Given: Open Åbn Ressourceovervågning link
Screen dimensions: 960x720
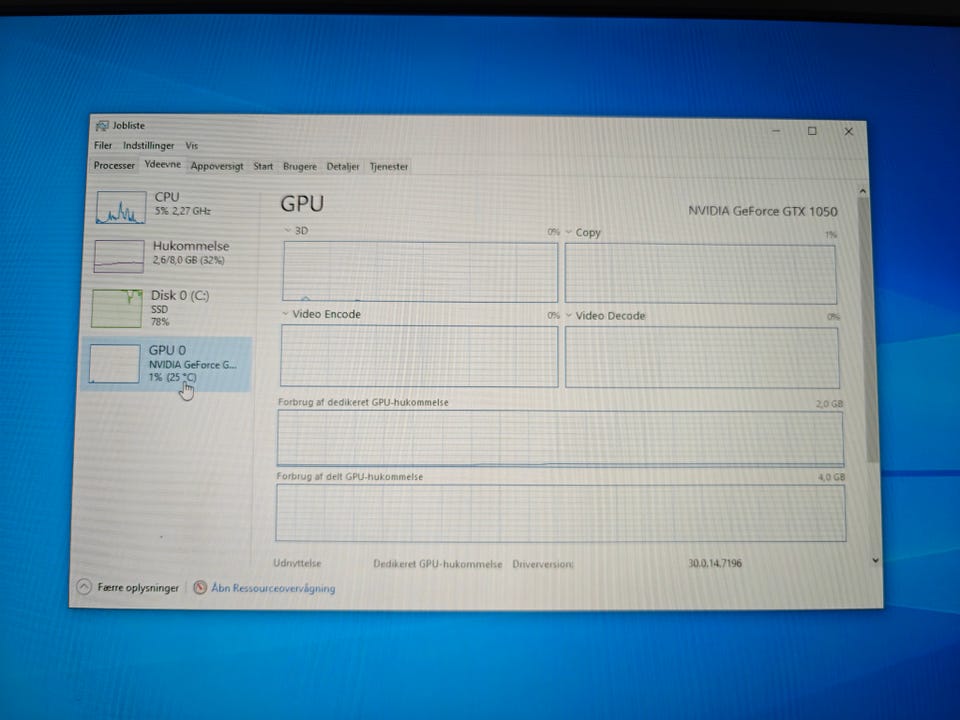Looking at the screenshot, I should tap(273, 588).
